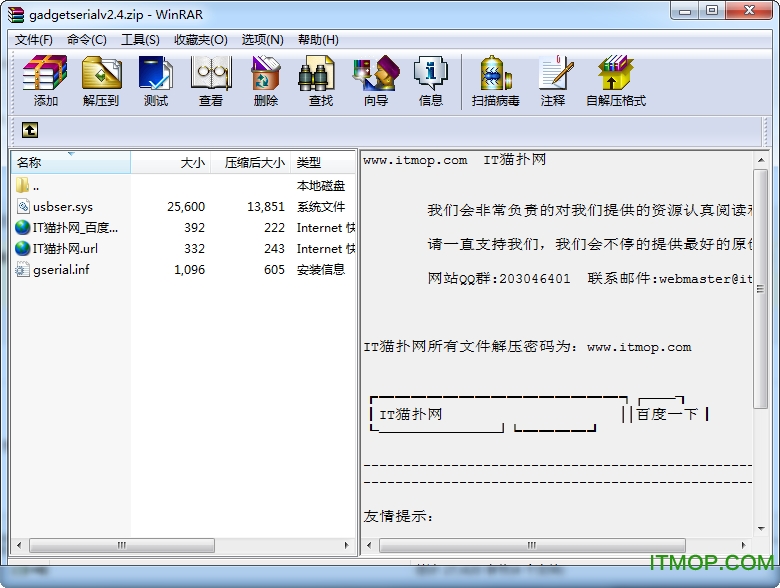Click the packed size value 13,851
780x588 pixels.
tap(266, 206)
